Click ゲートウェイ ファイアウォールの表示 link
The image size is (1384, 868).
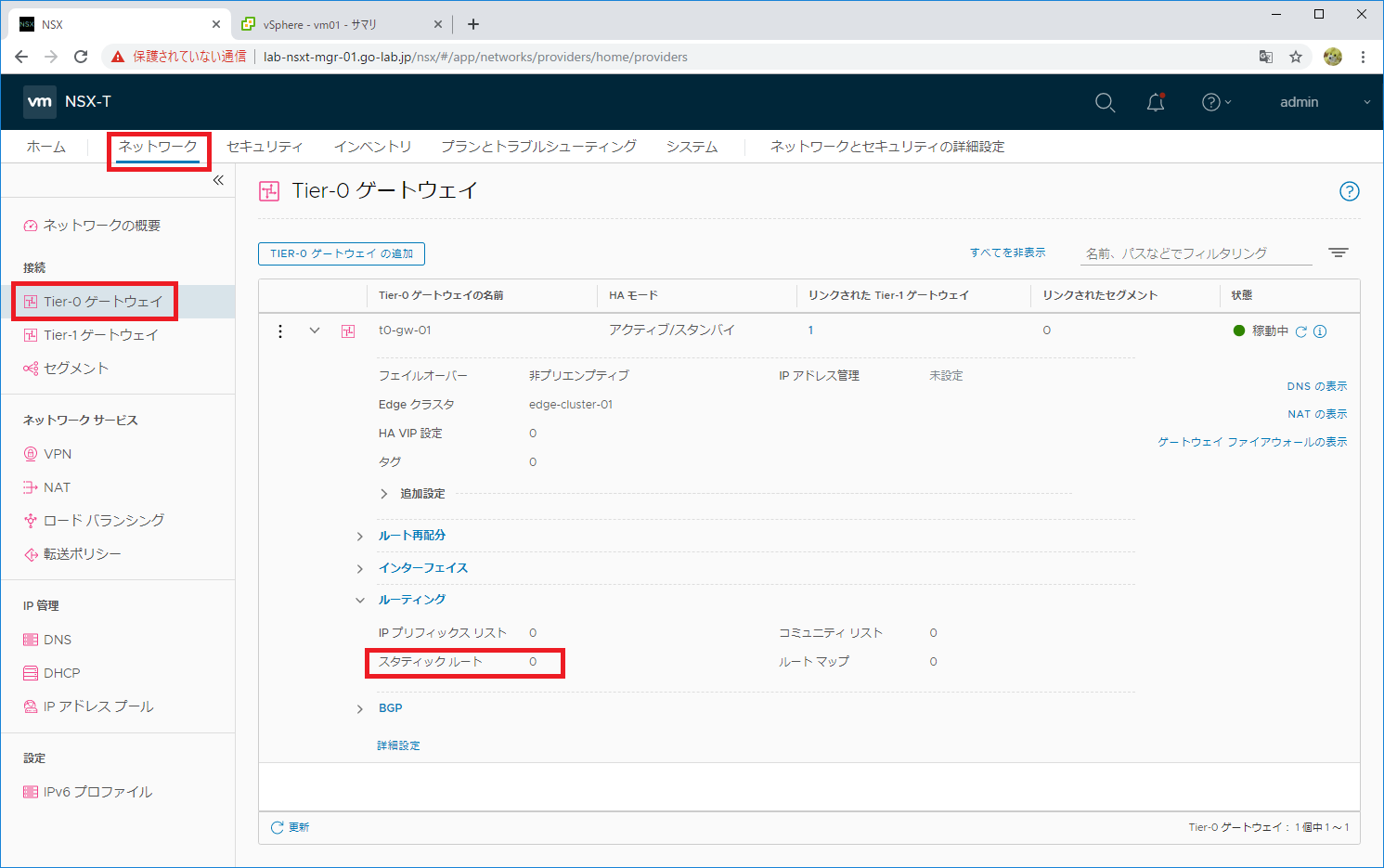(x=1252, y=442)
